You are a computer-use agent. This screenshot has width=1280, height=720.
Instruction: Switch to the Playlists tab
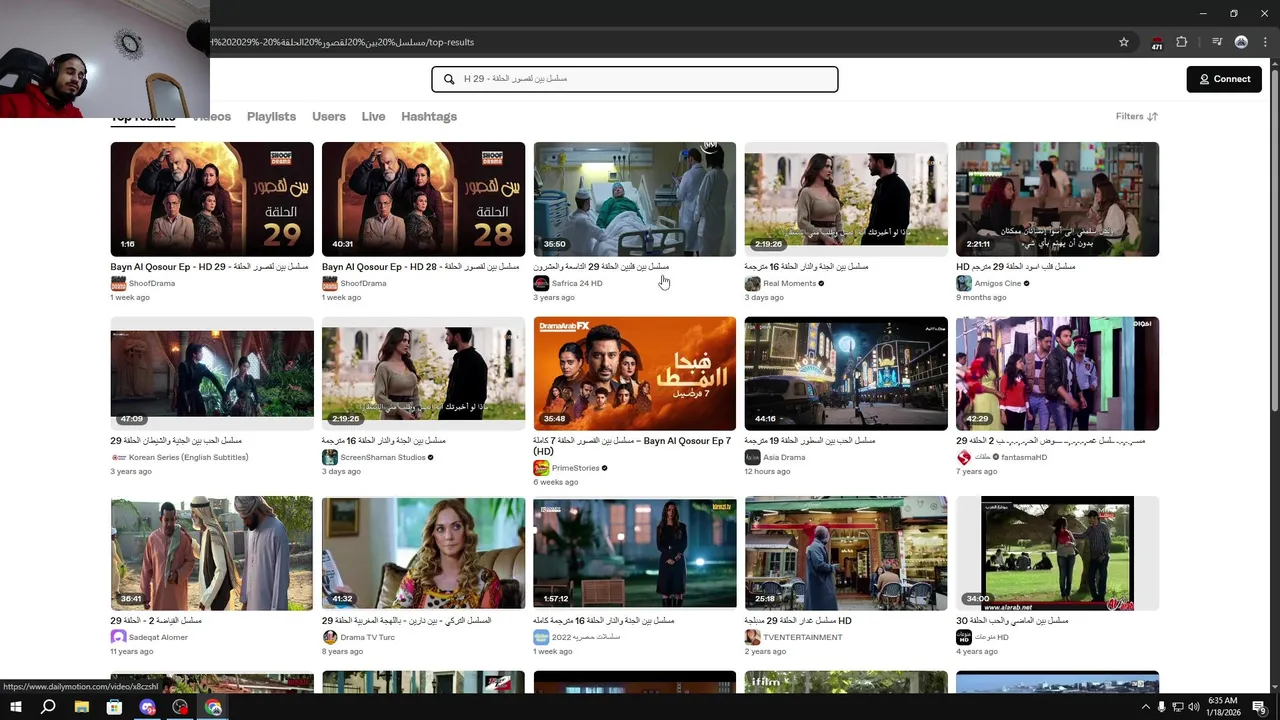point(271,116)
